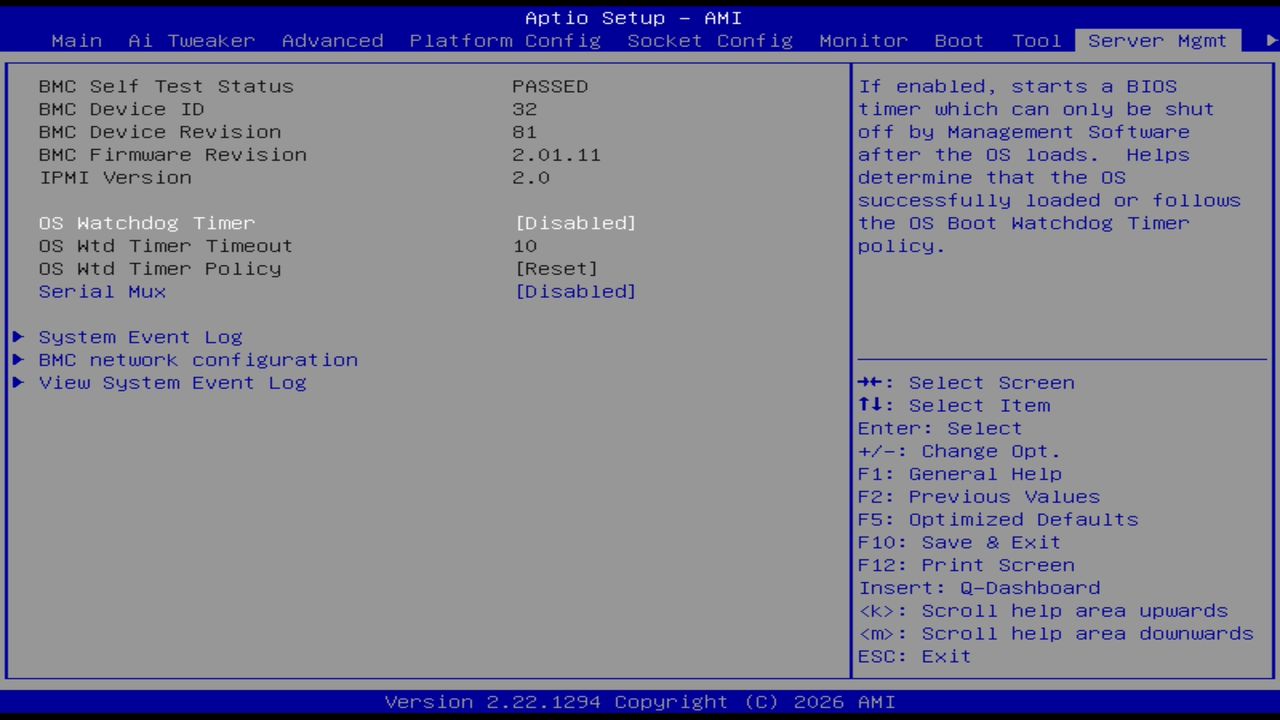This screenshot has height=720, width=1280.
Task: Switch to the Tool tab
Action: 1036,41
